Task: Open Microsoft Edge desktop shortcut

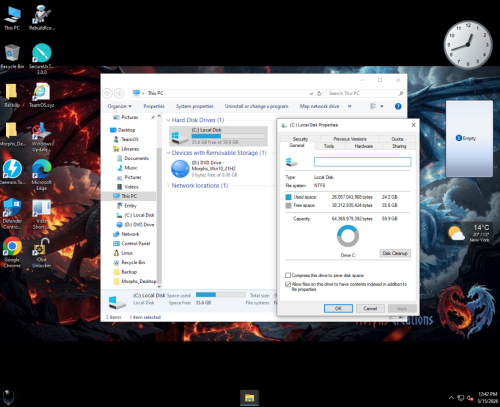Action: 41,175
